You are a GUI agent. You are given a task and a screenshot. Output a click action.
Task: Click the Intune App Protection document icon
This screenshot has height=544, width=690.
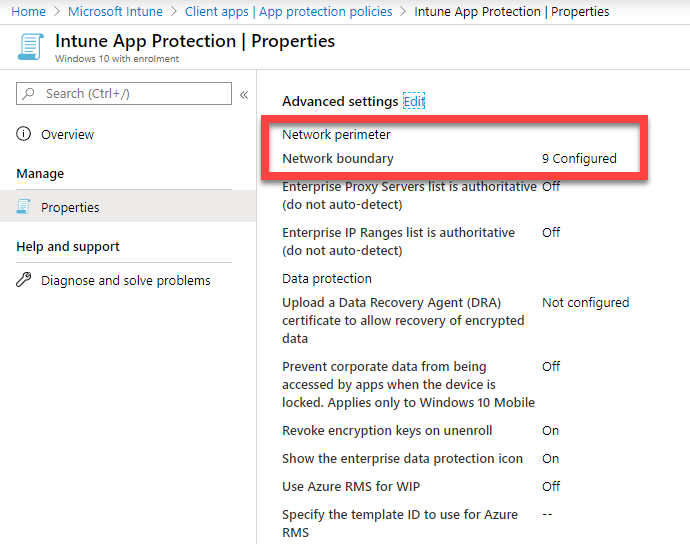(30, 47)
